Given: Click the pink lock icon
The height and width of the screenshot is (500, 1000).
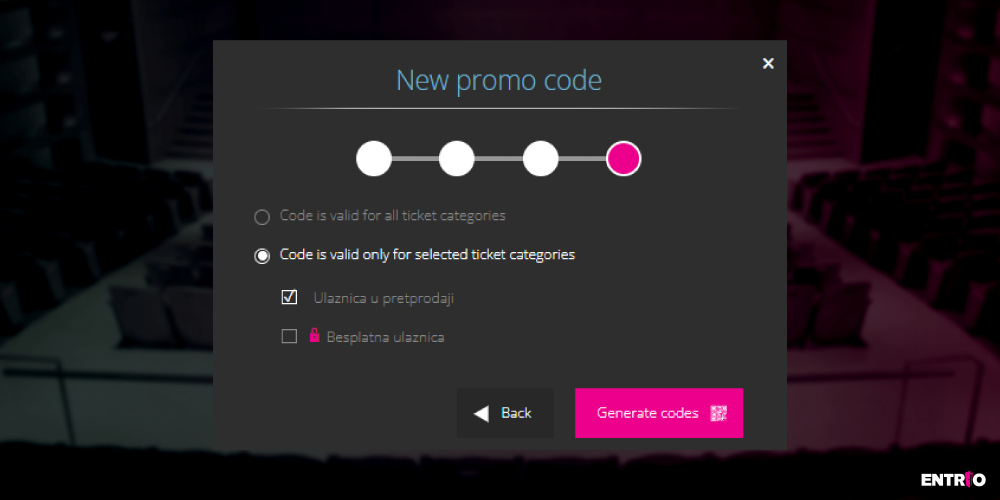Looking at the screenshot, I should coord(314,335).
